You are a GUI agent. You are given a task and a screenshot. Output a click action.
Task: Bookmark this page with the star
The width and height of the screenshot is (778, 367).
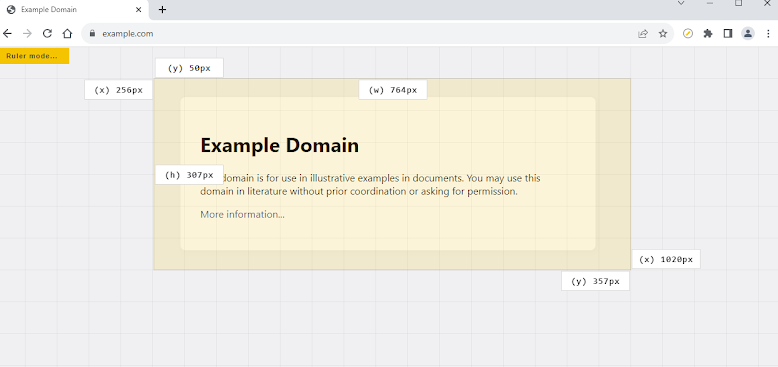663,34
